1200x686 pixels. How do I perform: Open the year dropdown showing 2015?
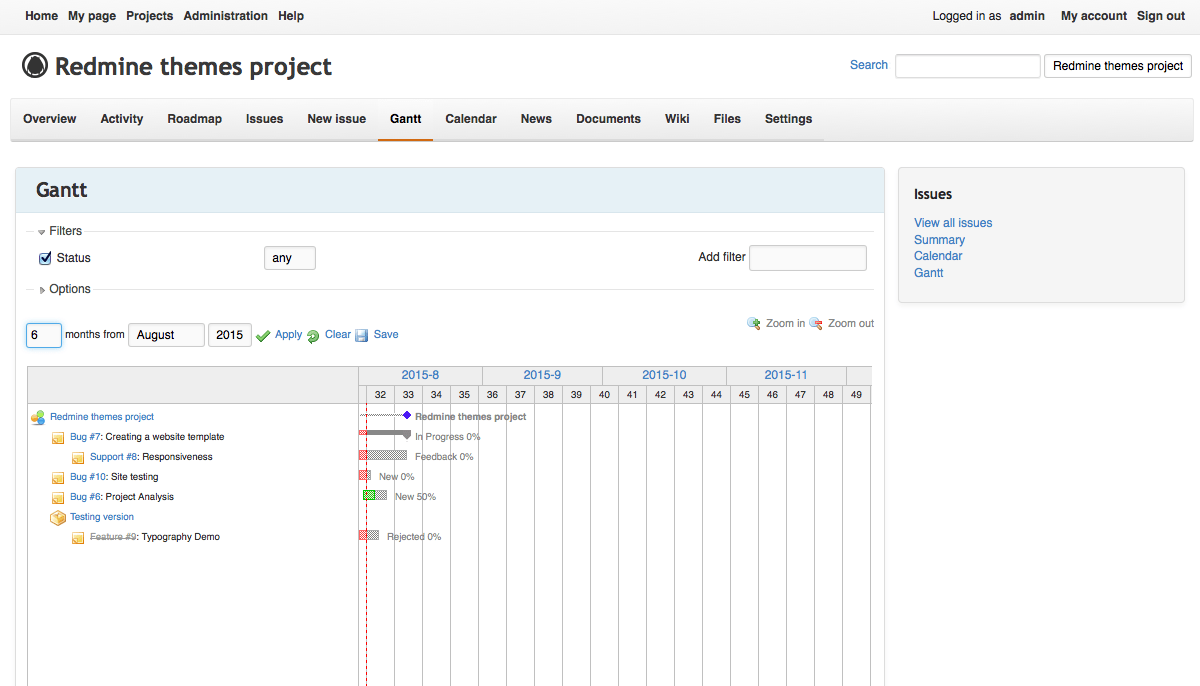pyautogui.click(x=230, y=335)
